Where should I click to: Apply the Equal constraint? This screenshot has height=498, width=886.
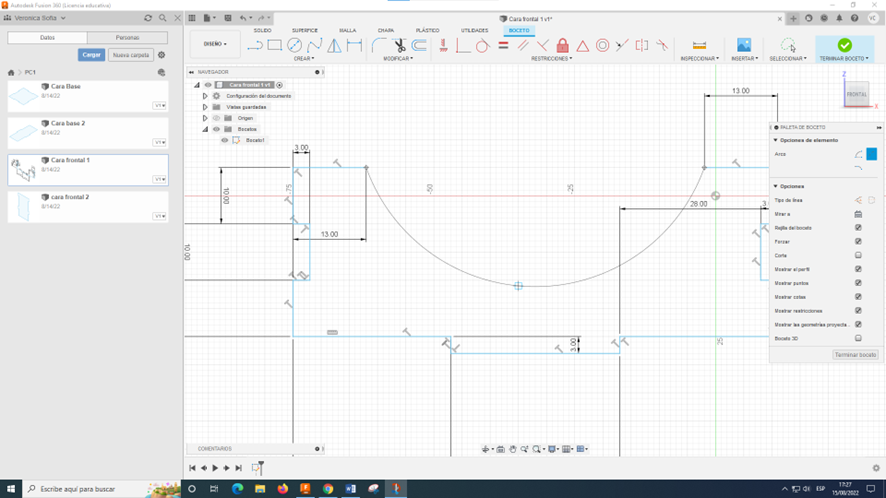[x=503, y=45]
